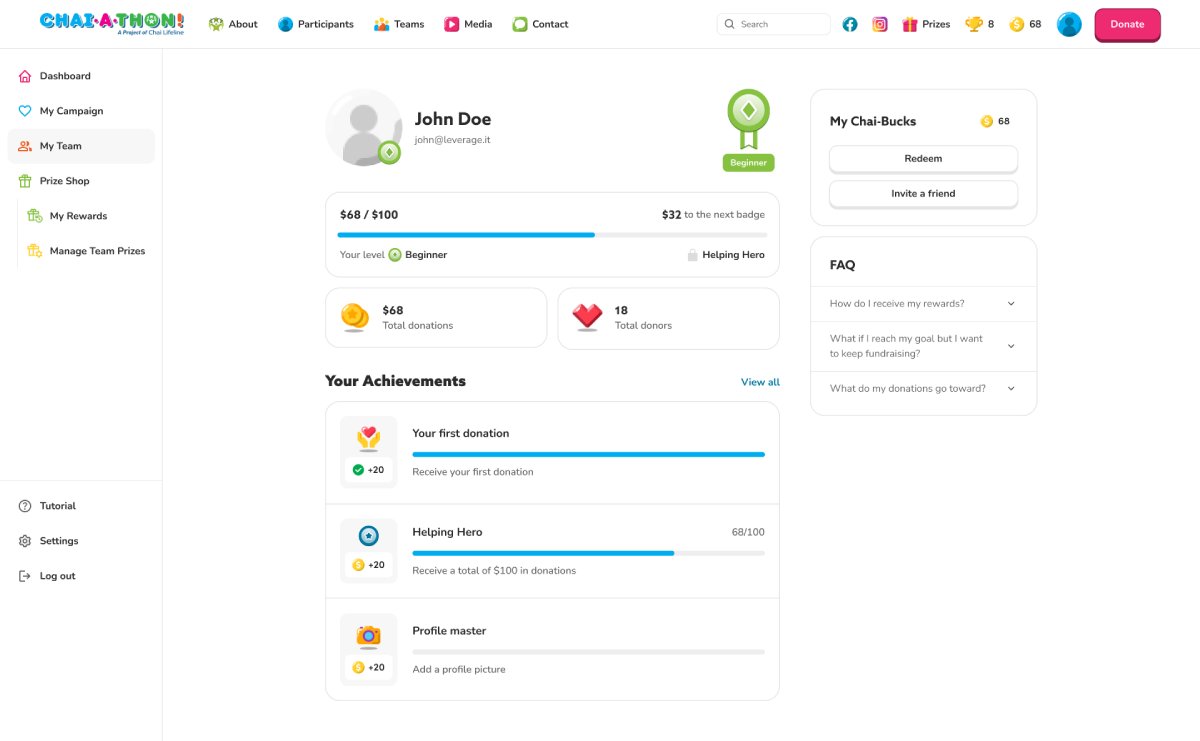
Task: Click the Donate button
Action: coord(1127,24)
